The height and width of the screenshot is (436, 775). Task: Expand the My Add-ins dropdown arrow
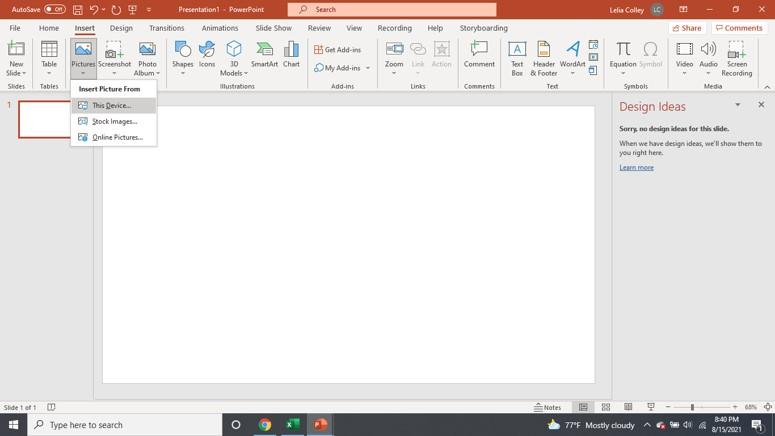click(368, 68)
